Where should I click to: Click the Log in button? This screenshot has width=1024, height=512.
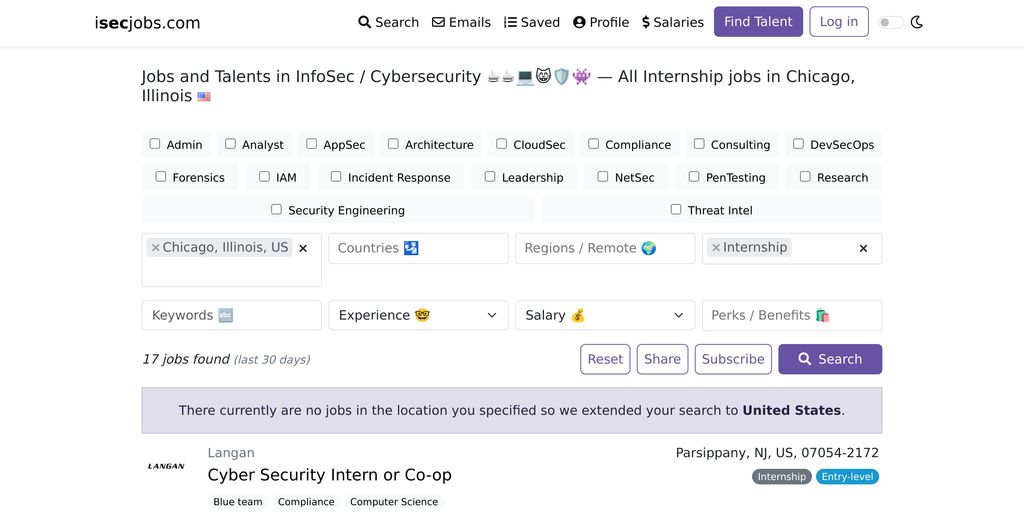[x=839, y=22]
